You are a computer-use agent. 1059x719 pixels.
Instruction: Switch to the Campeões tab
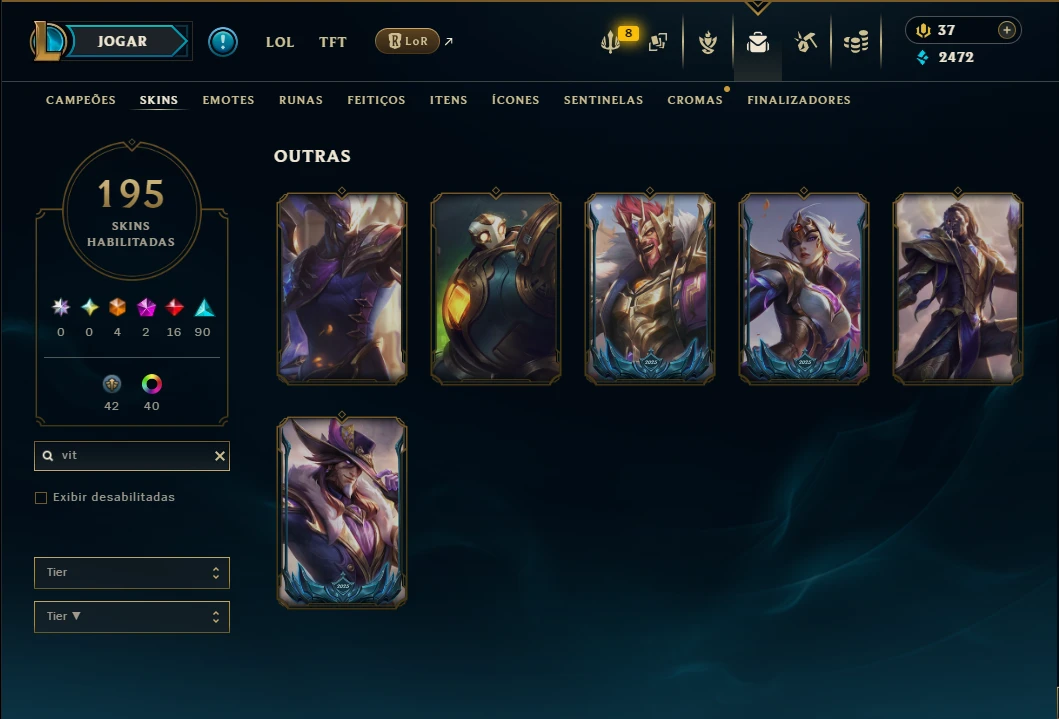point(81,100)
